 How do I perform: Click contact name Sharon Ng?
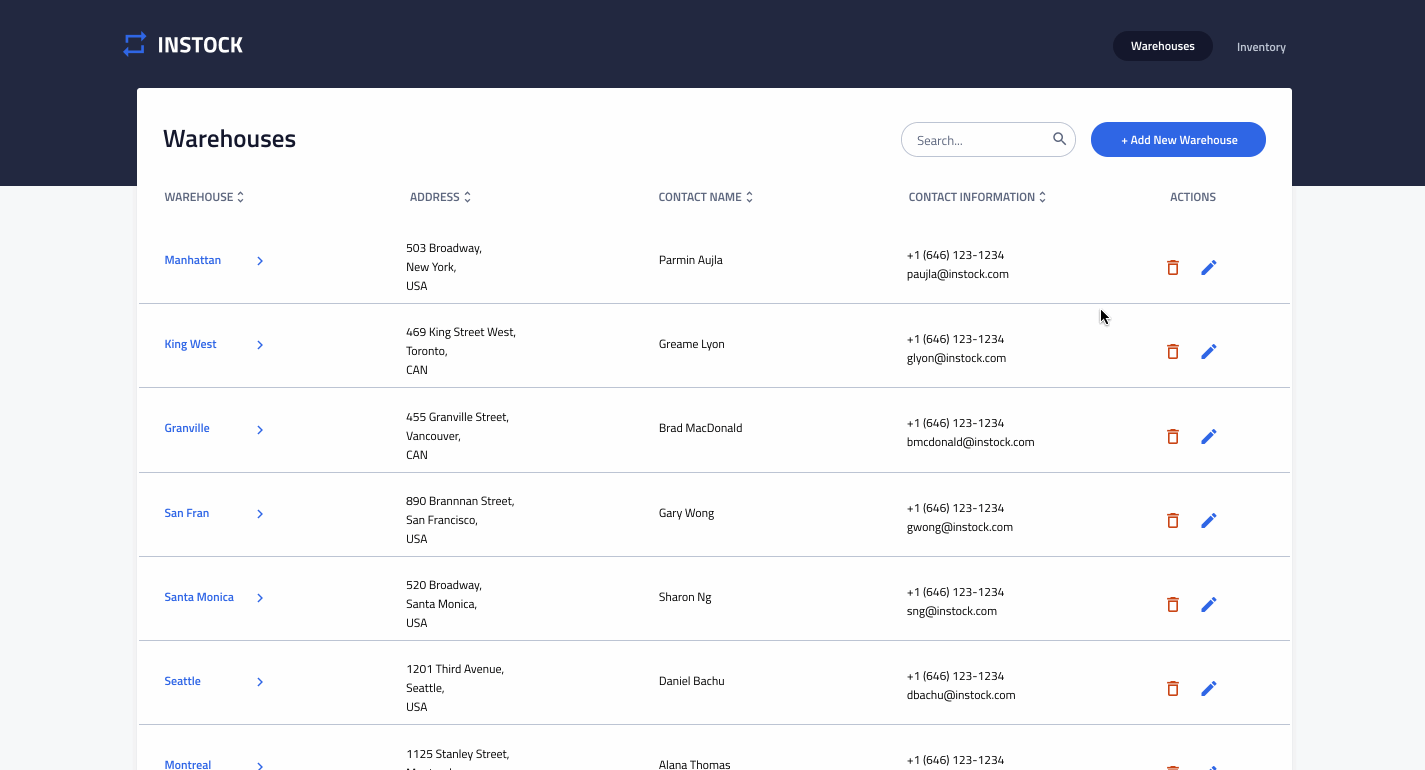(x=685, y=597)
